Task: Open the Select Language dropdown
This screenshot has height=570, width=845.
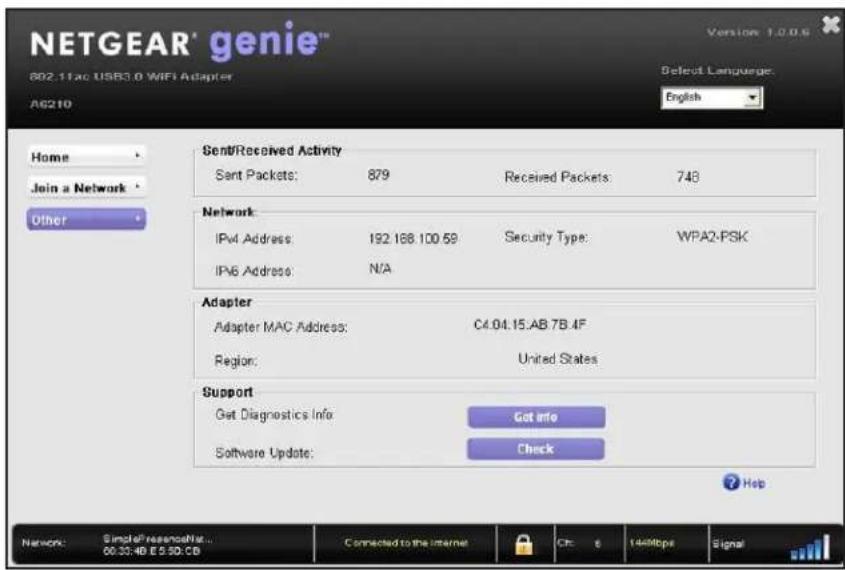Action: [x=711, y=98]
